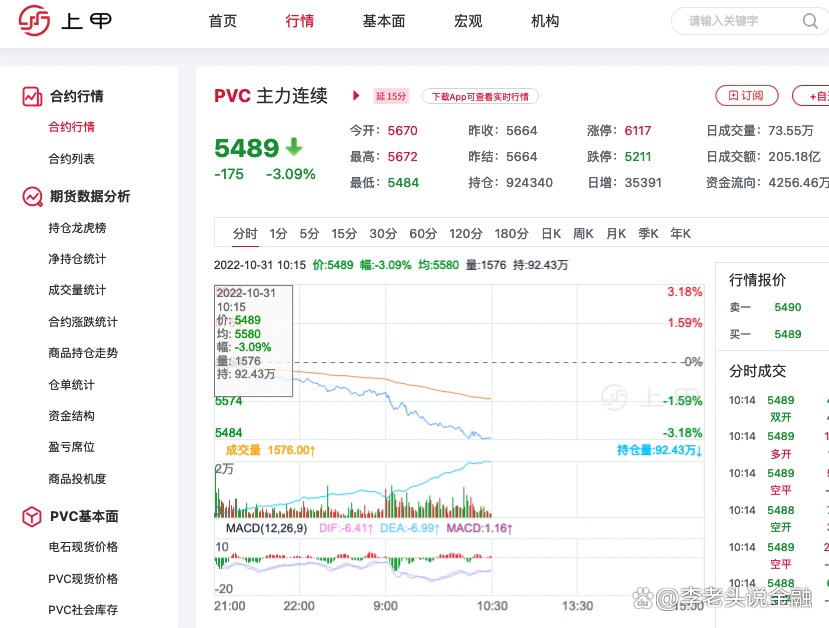829x628 pixels.
Task: Select the 5分 chart tab
Action: point(309,234)
